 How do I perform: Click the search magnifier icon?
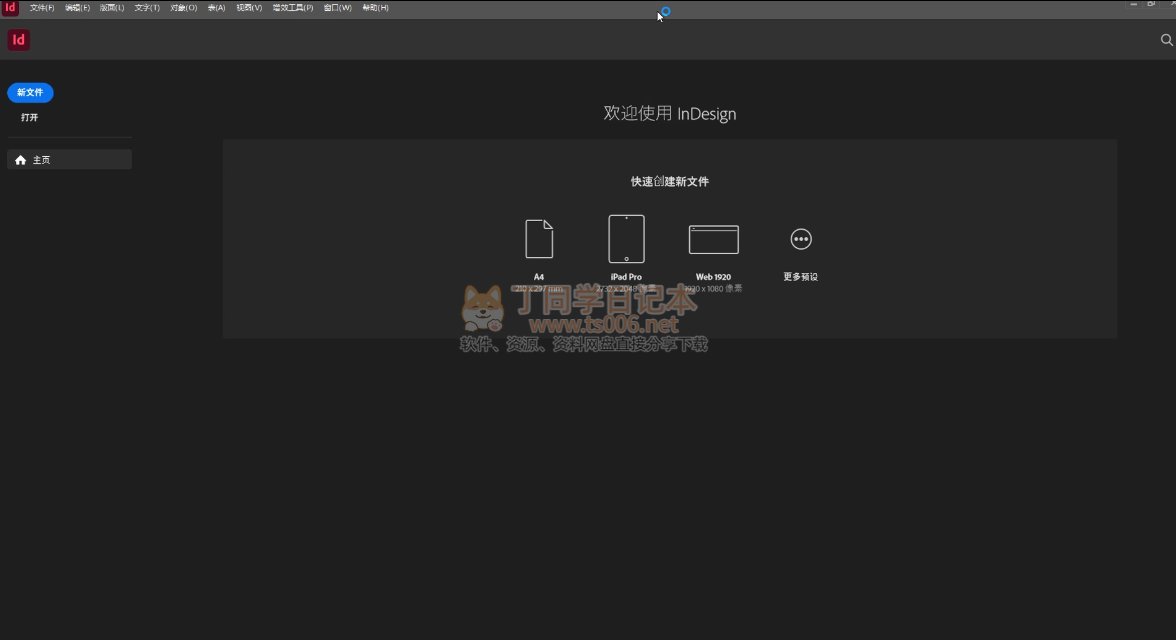(x=1166, y=40)
